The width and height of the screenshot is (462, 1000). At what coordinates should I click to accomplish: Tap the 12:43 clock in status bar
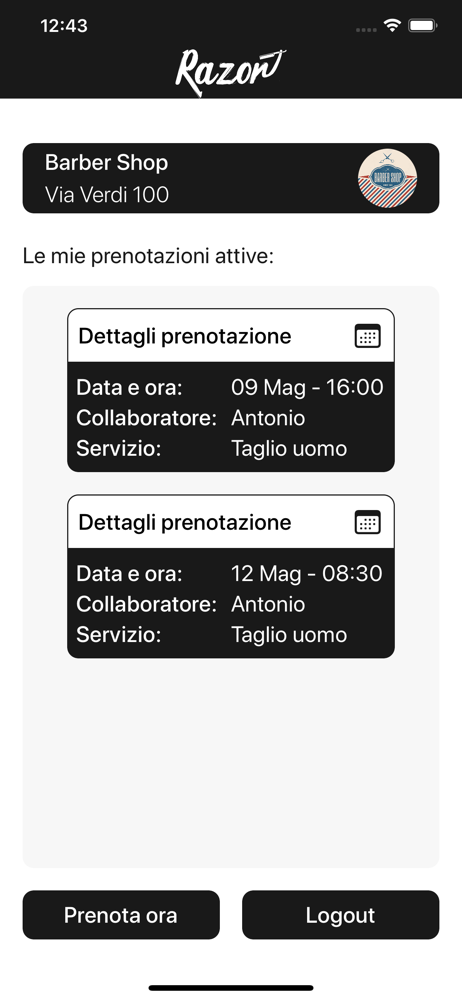click(64, 26)
